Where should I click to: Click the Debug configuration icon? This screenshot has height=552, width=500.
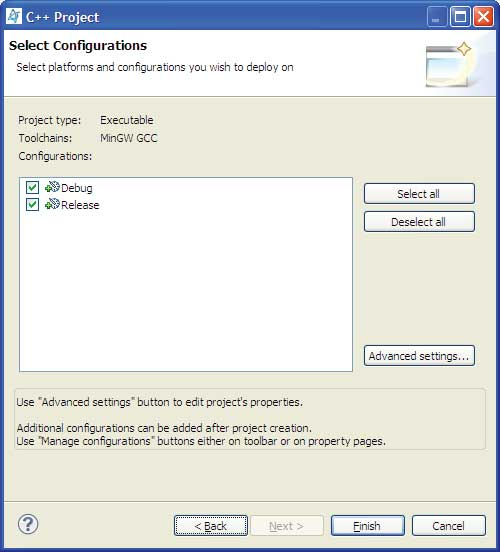pos(52,187)
